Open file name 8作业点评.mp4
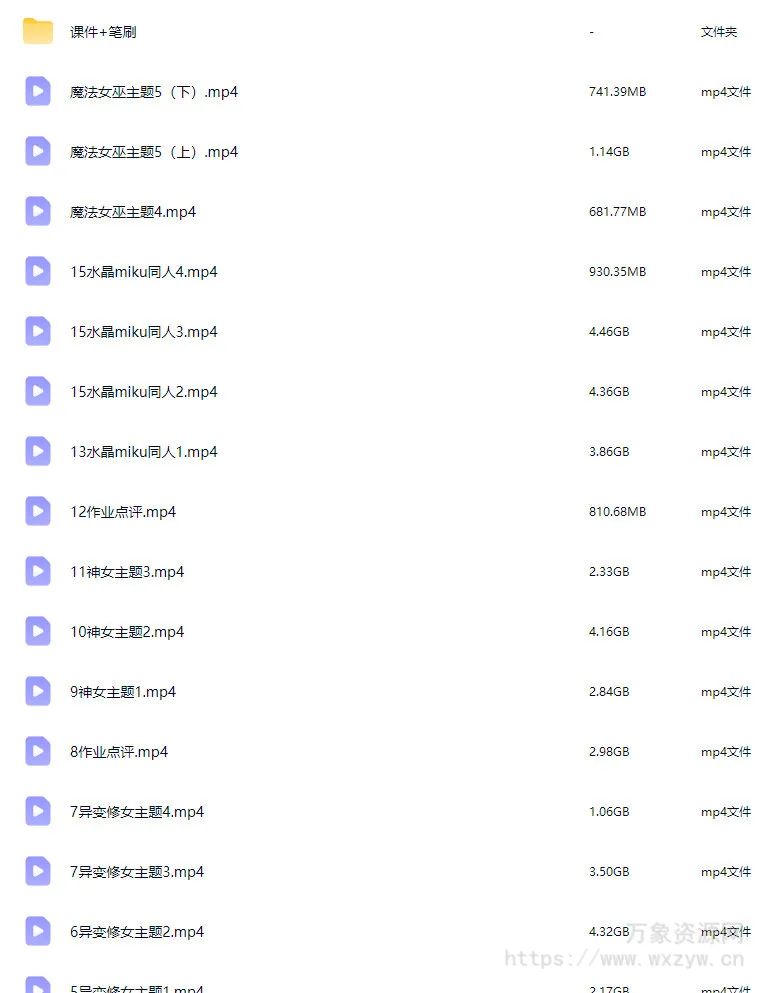 point(119,752)
